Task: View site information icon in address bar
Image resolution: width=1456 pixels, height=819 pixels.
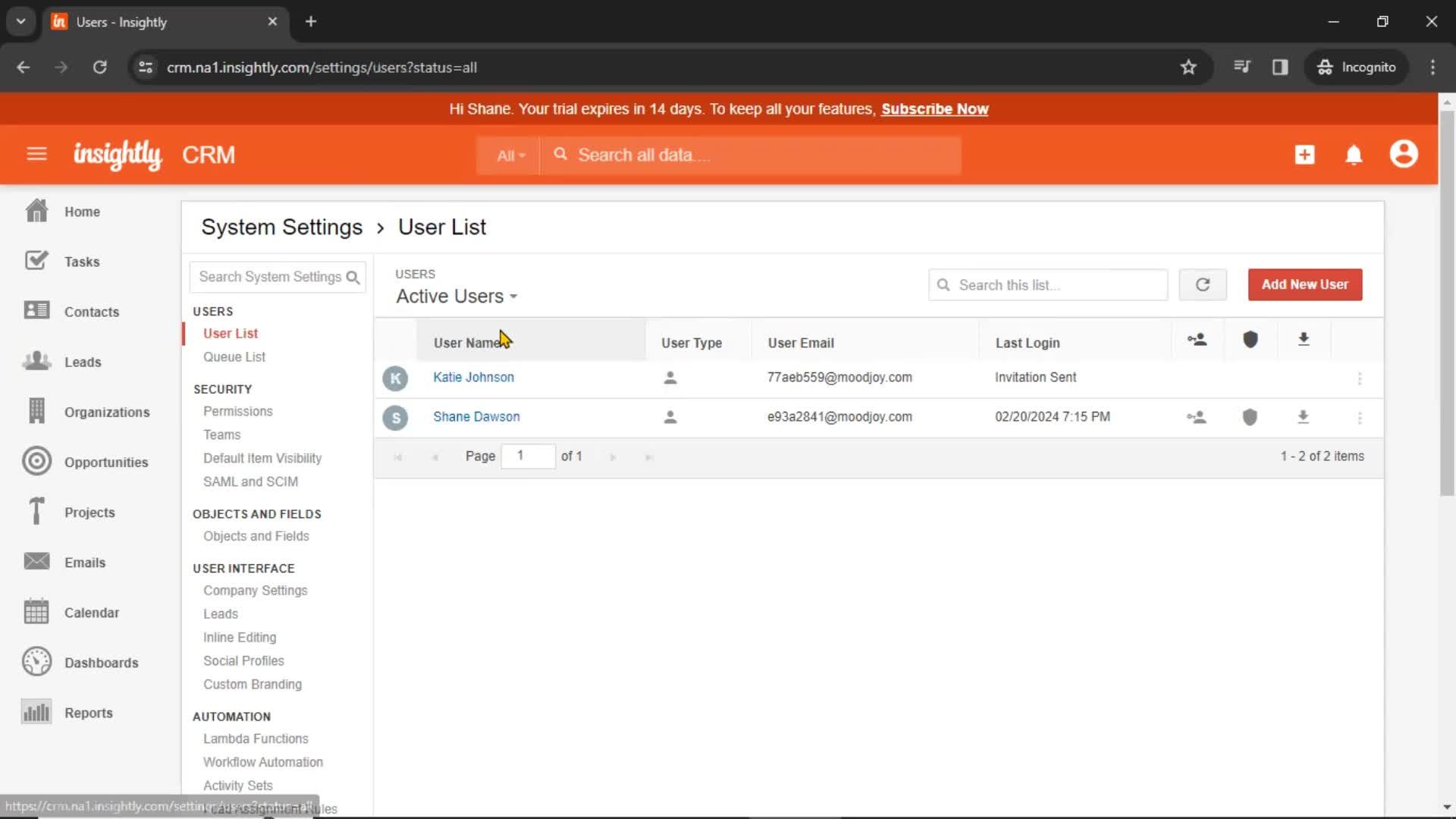Action: [x=146, y=67]
